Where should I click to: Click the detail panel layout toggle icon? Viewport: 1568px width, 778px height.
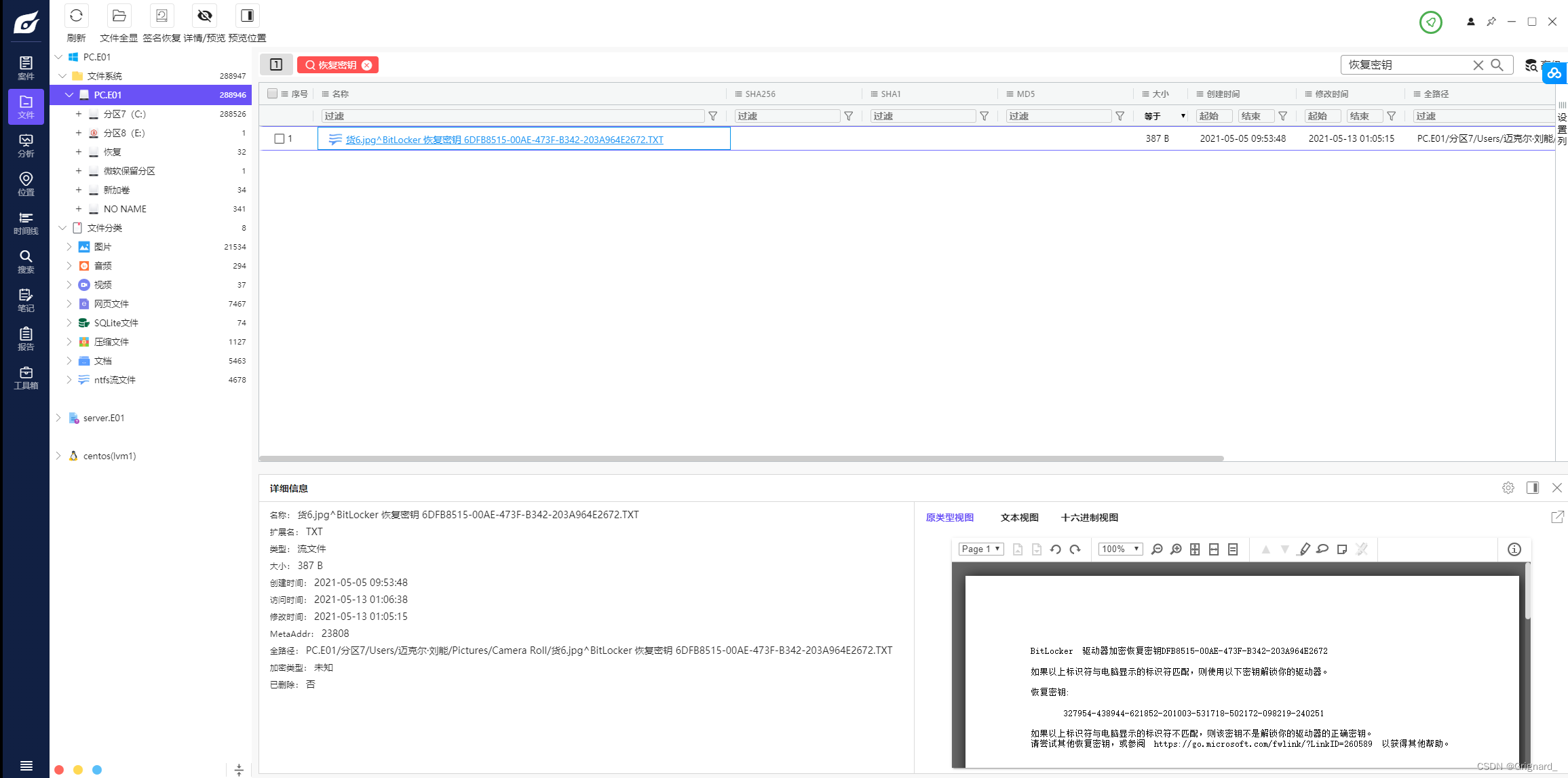pyautogui.click(x=1532, y=488)
